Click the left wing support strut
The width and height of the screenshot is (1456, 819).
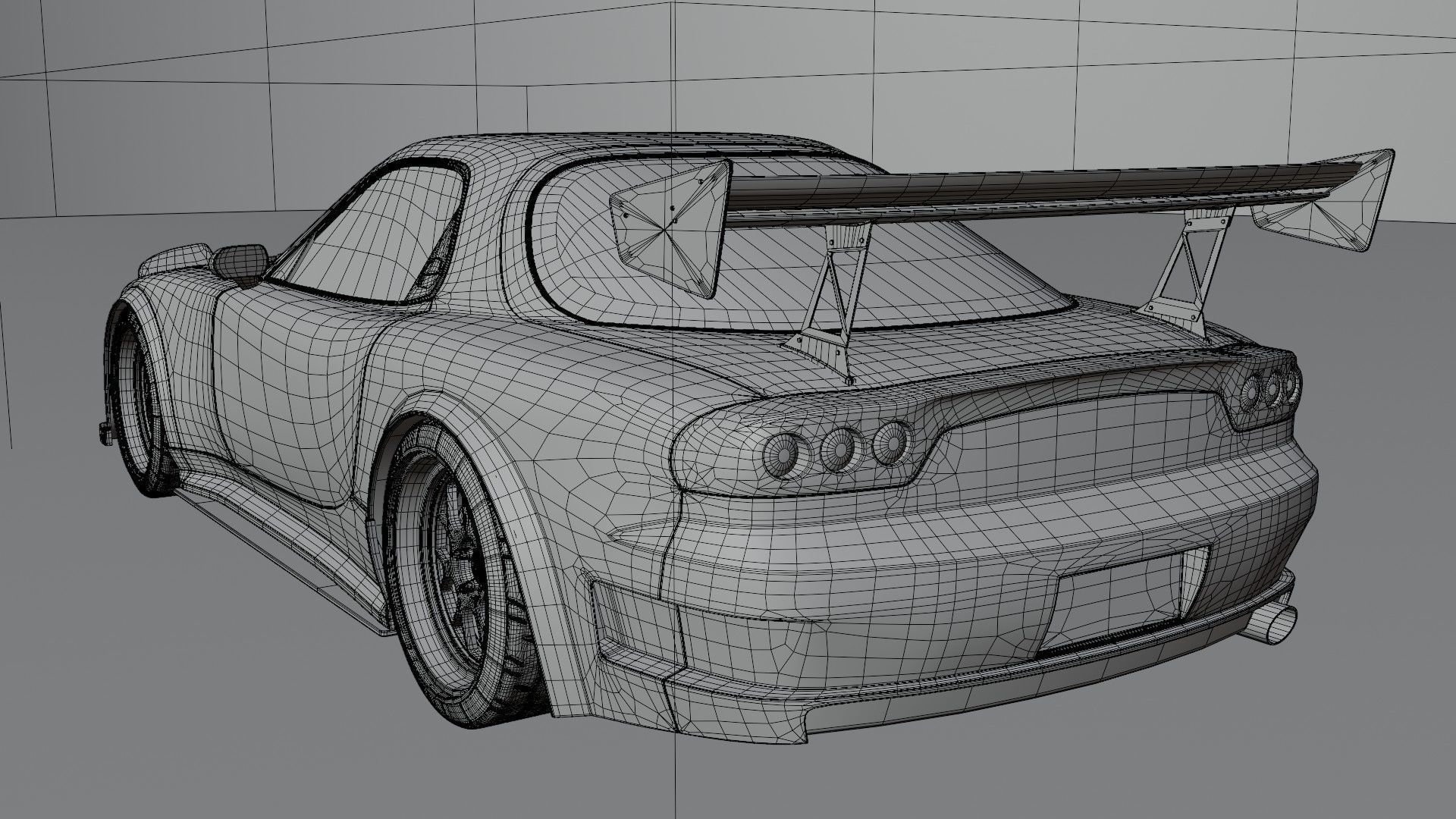pyautogui.click(x=828, y=303)
